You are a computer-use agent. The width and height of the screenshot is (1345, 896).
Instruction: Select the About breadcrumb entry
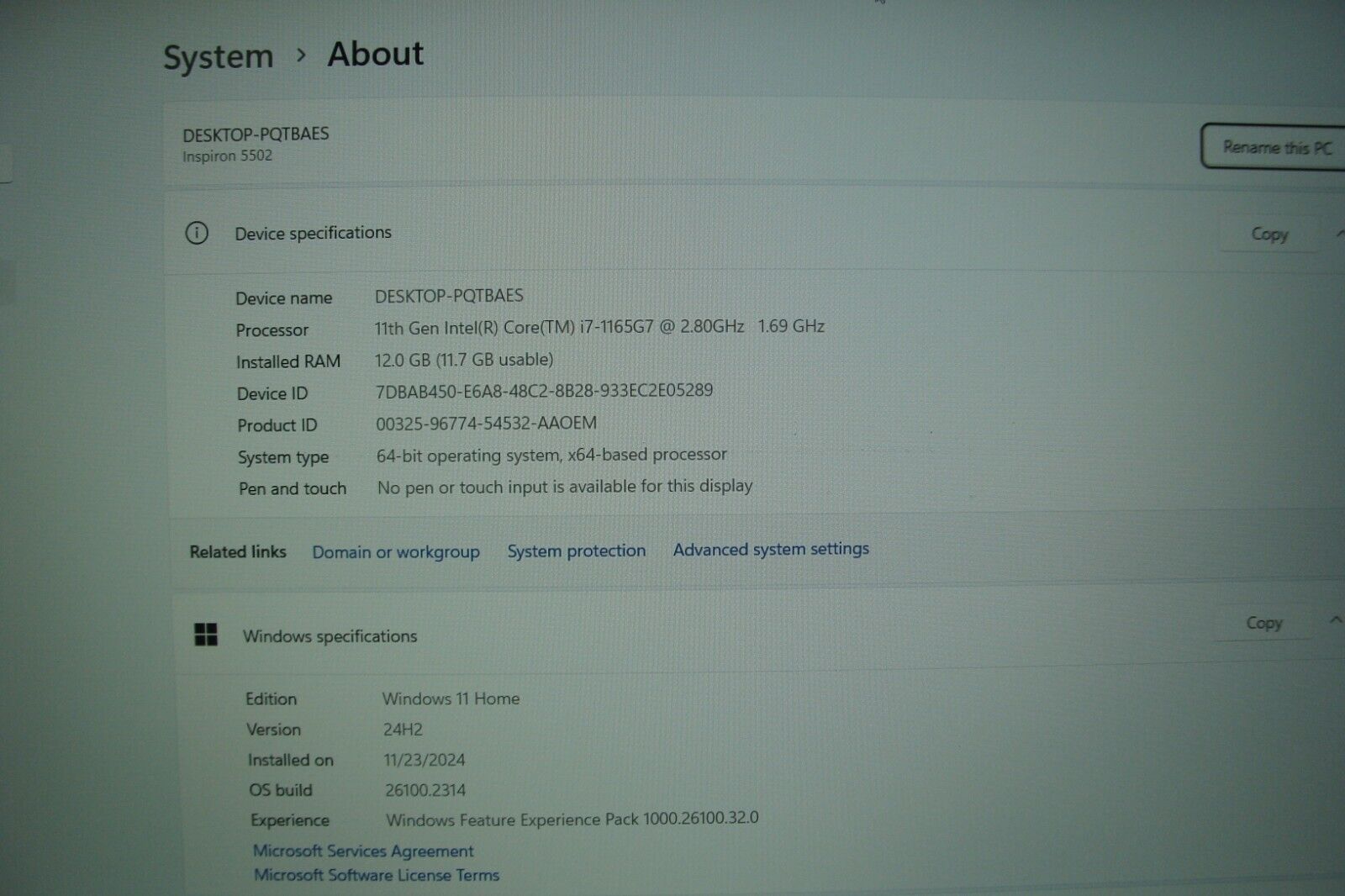coord(375,54)
